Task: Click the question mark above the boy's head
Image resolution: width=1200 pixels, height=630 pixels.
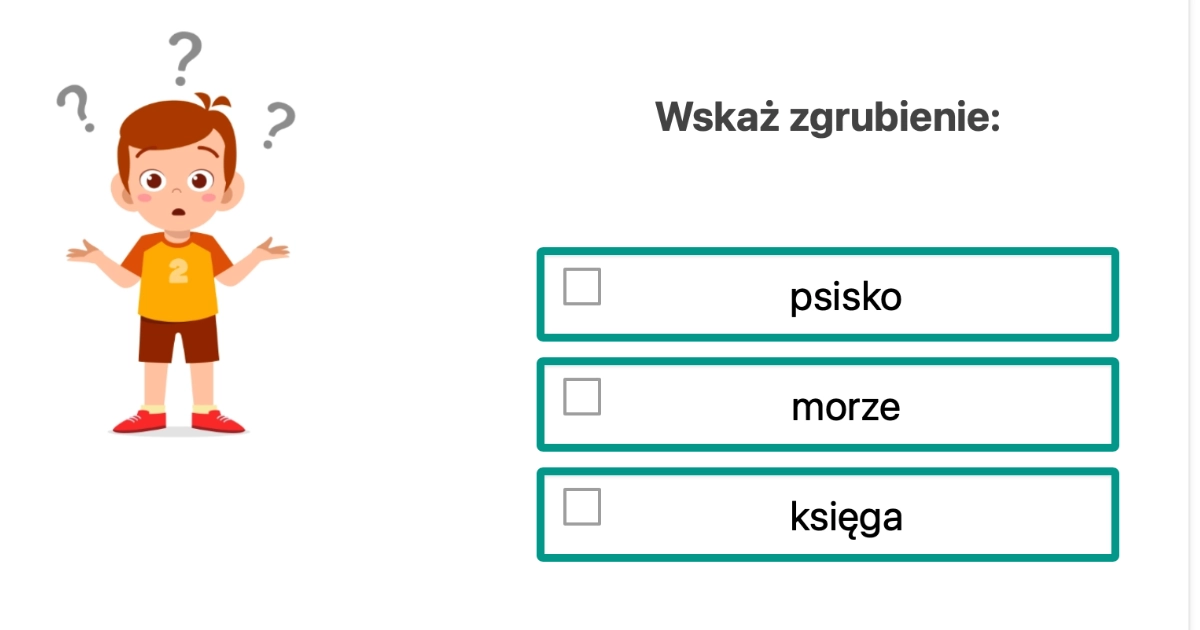Action: pos(184,58)
